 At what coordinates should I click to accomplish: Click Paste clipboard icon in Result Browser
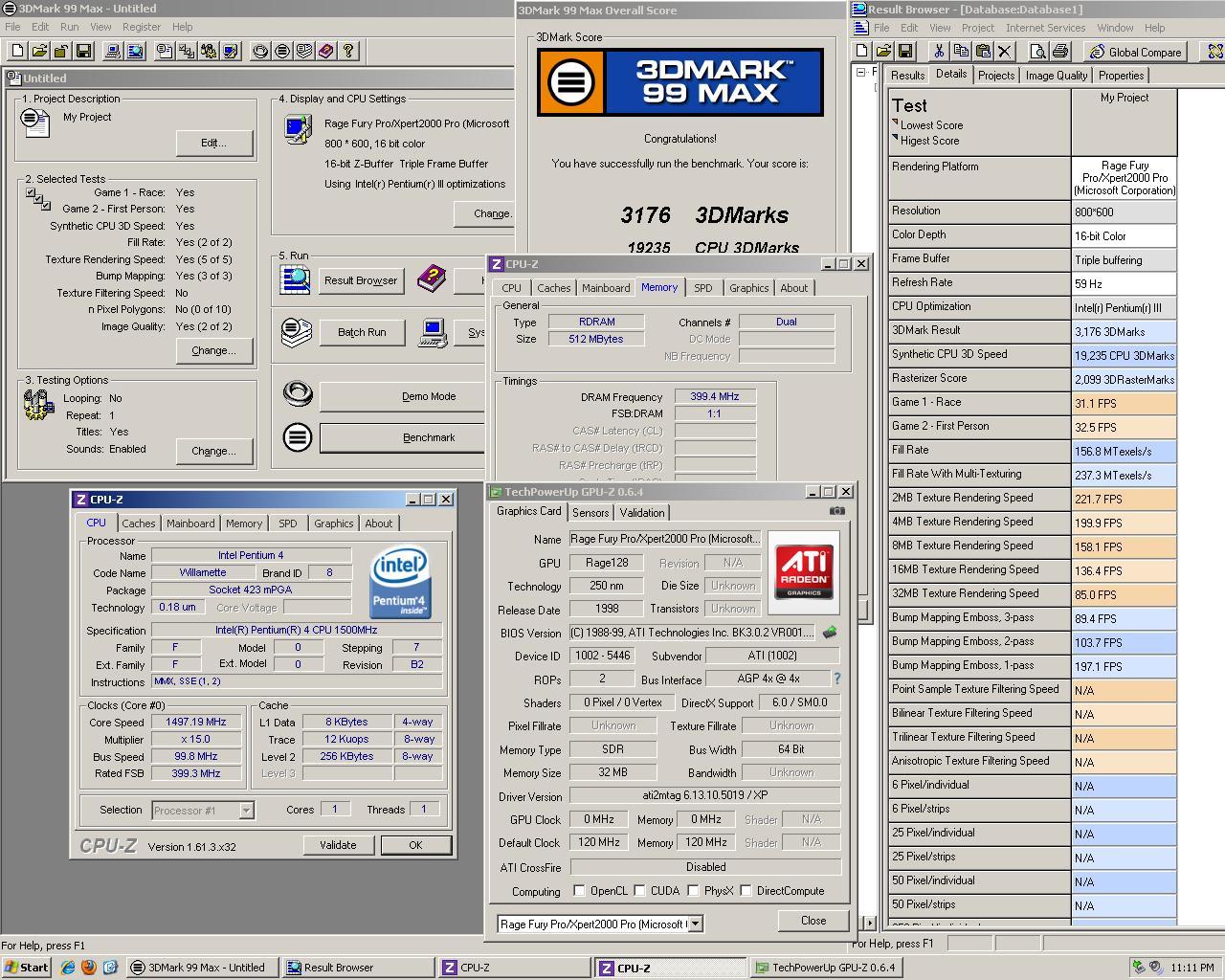pyautogui.click(x=983, y=51)
